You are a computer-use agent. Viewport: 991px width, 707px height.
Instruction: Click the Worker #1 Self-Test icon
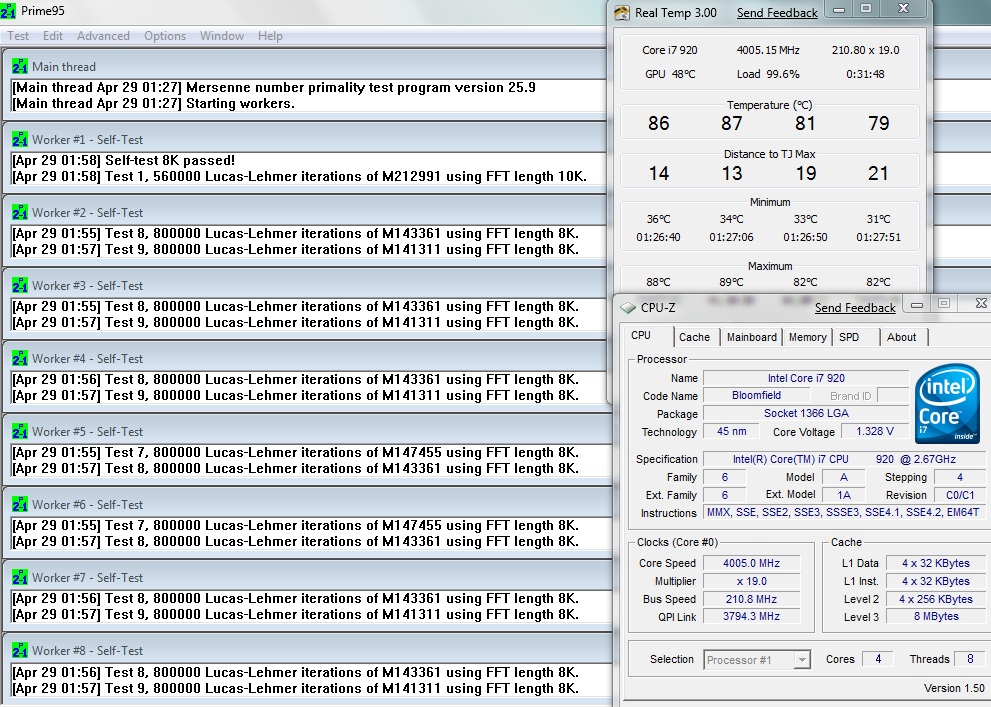[x=20, y=139]
